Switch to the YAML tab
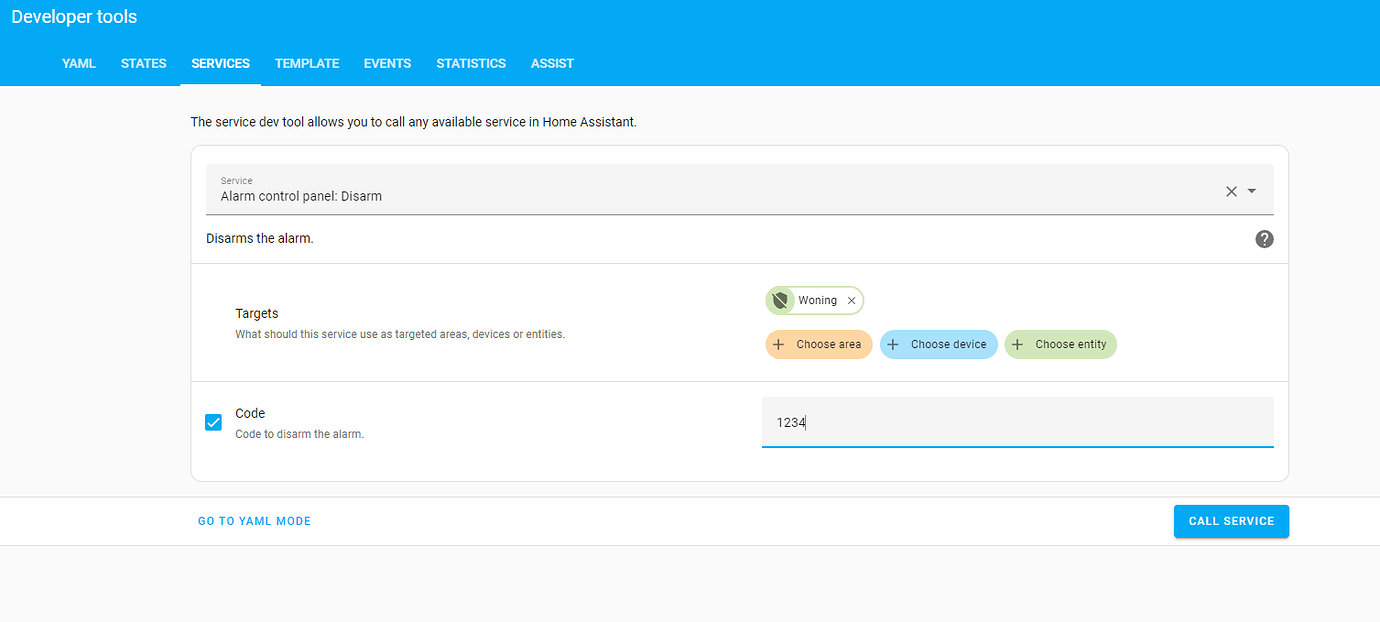 [79, 63]
